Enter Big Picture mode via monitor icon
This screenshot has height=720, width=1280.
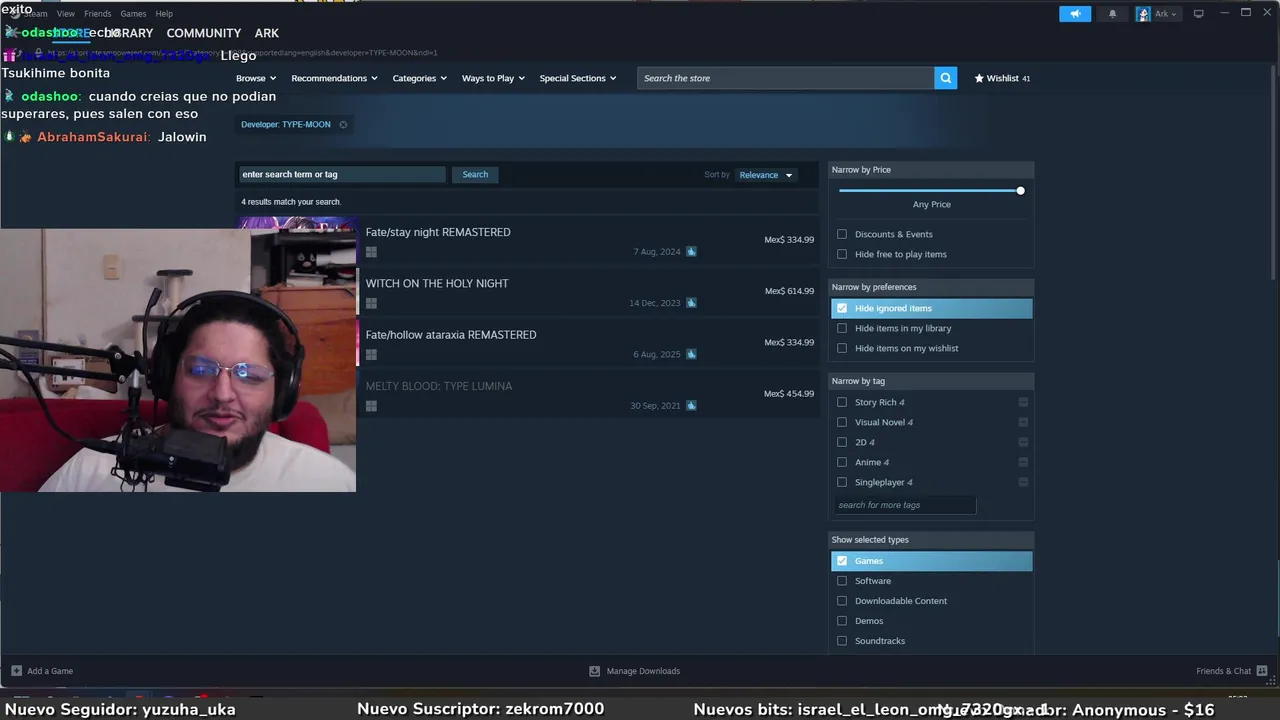1198,14
